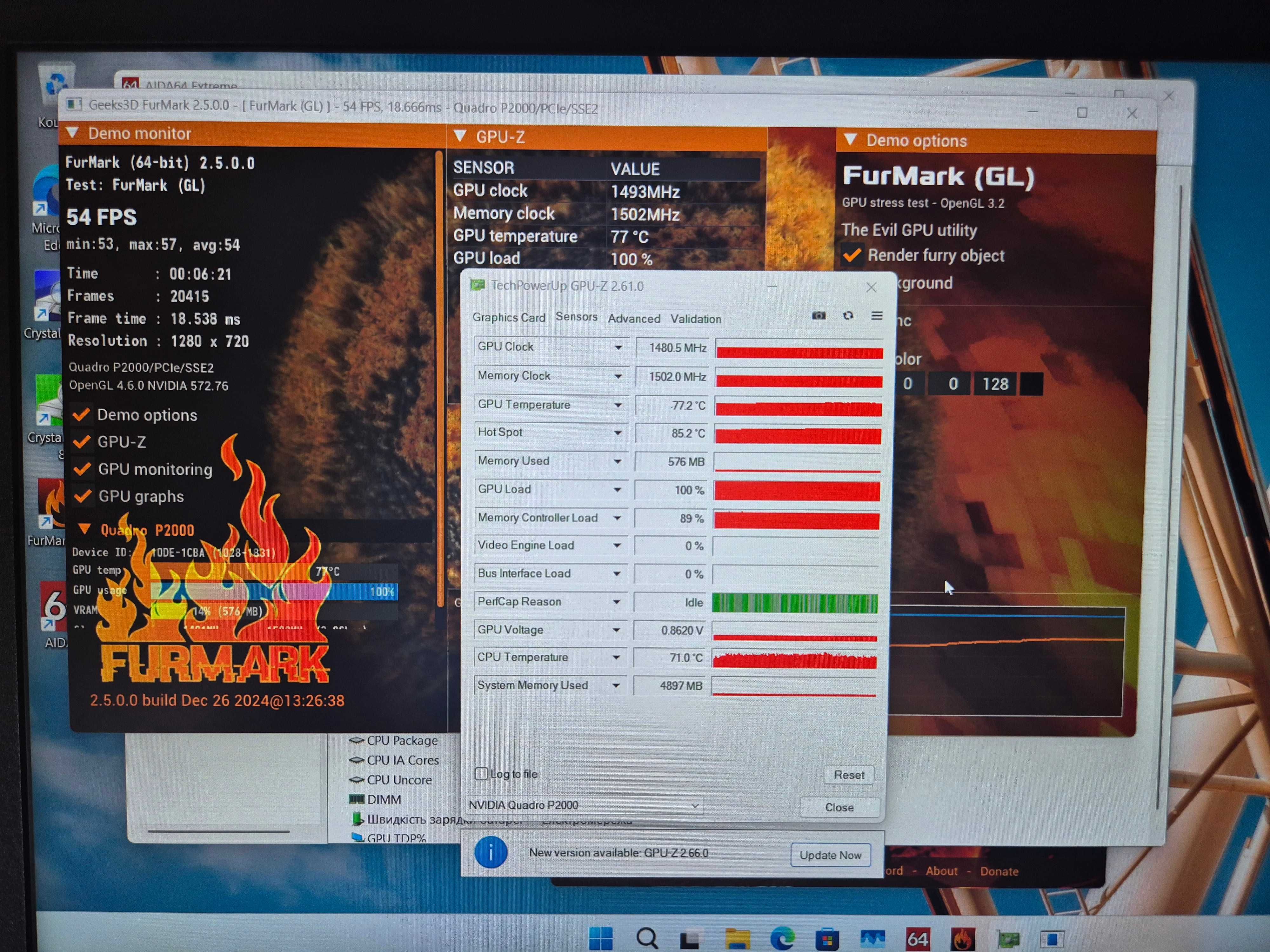Click GPU usage 100% bar

tap(274, 591)
